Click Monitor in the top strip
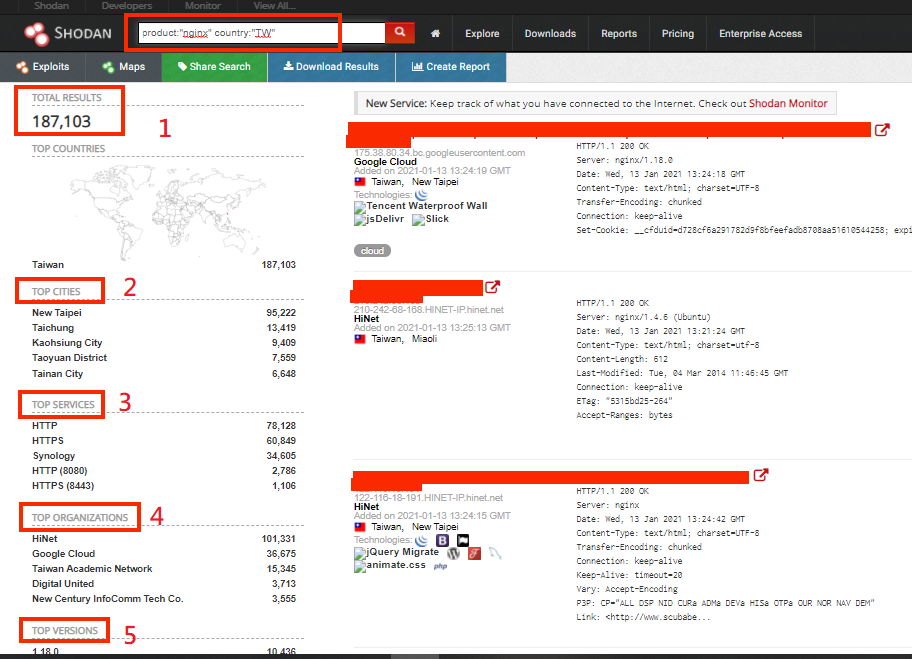The width and height of the screenshot is (912, 659). 202,6
